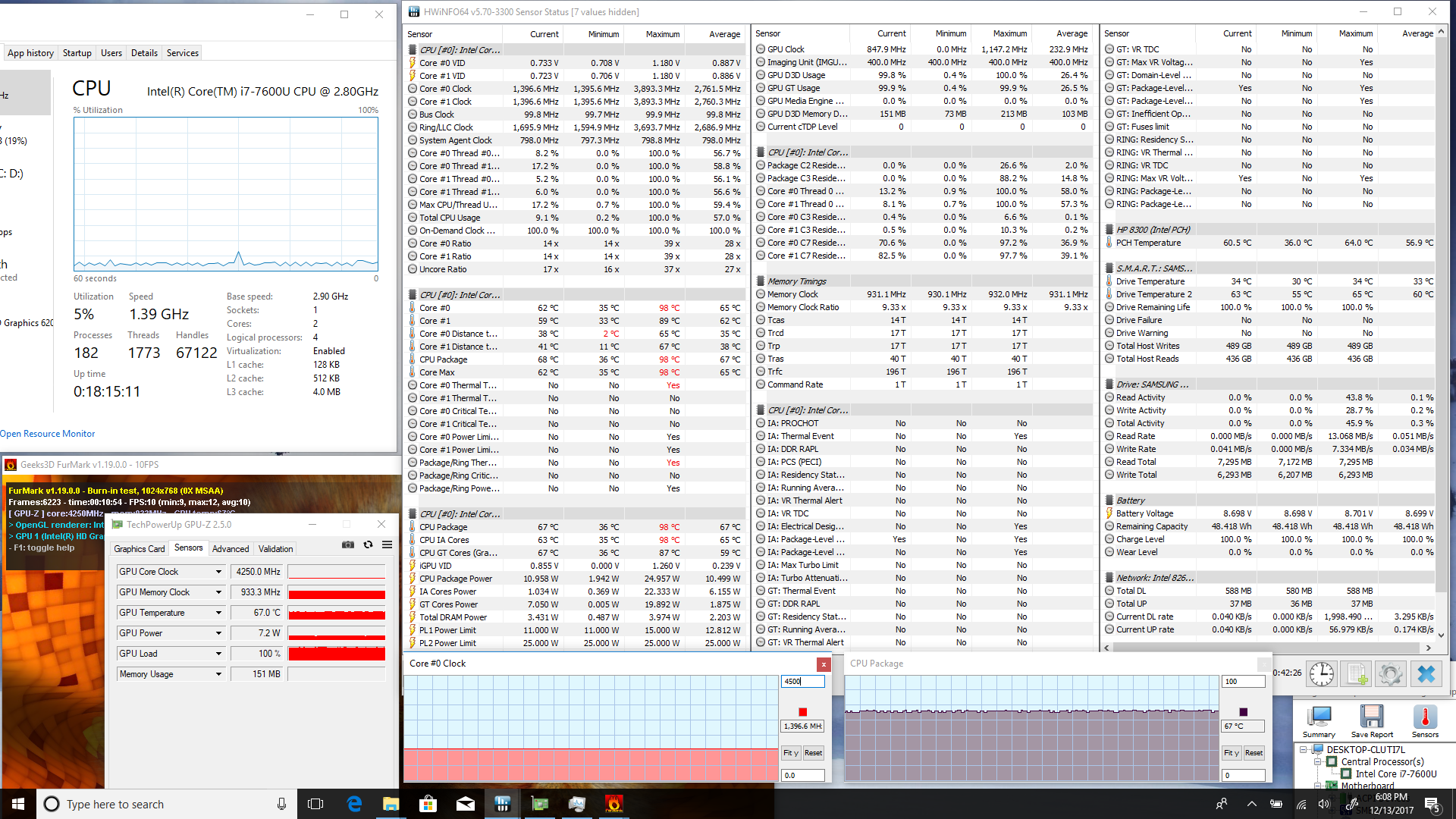This screenshot has height=819, width=1456.
Task: Open the Summary monitor icon
Action: click(1319, 717)
